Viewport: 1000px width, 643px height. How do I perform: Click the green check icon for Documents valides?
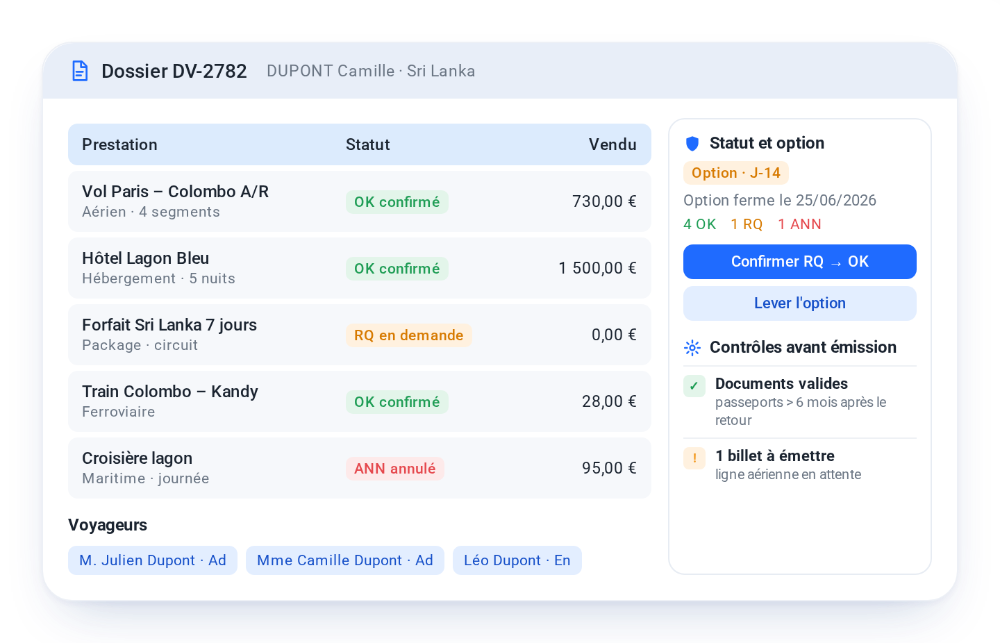pos(694,386)
